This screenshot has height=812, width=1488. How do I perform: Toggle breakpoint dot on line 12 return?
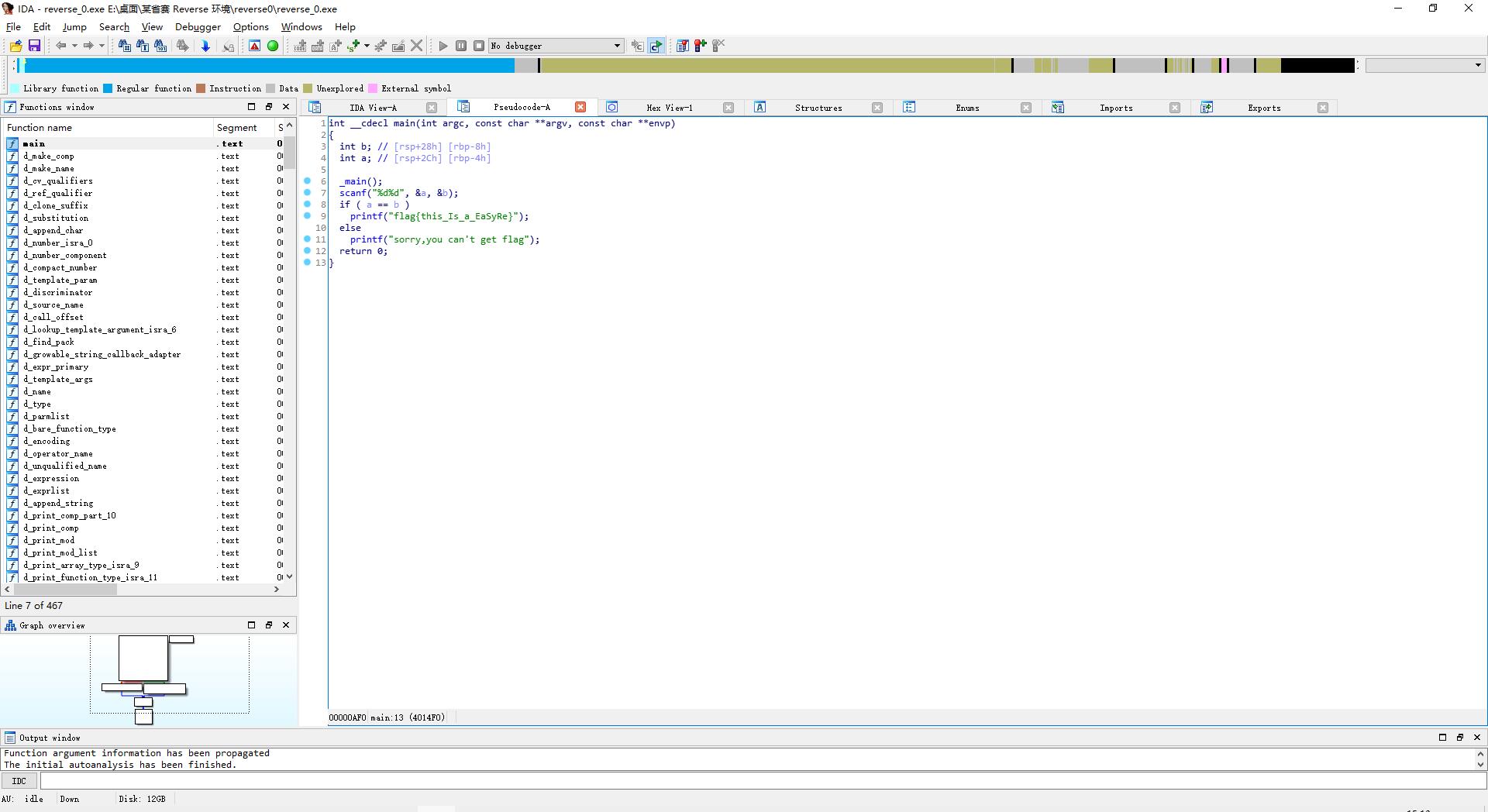[x=308, y=251]
